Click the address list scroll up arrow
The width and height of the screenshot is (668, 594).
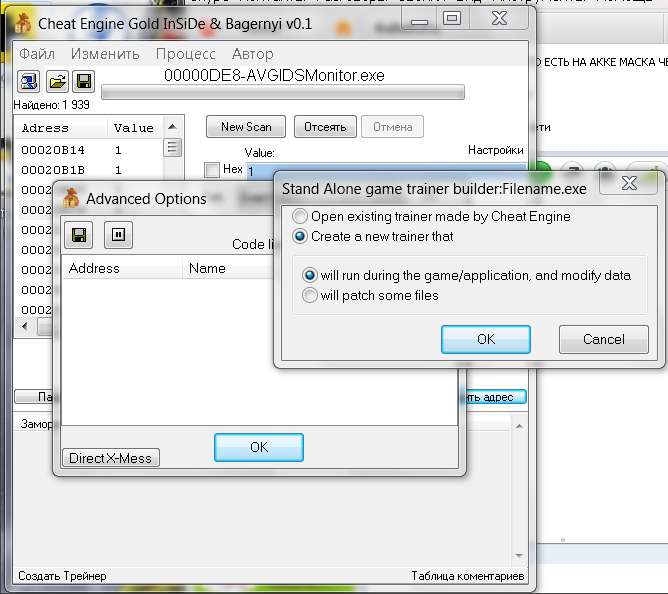coord(172,126)
